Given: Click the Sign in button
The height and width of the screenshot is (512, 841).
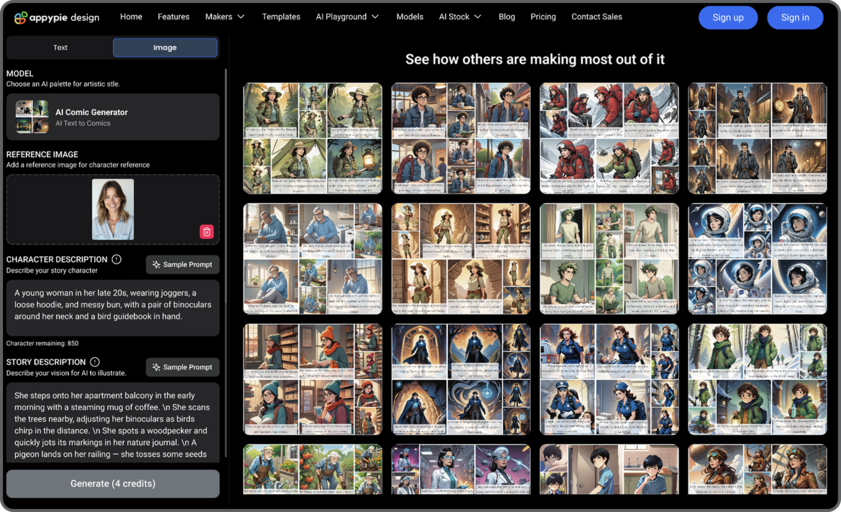Looking at the screenshot, I should [795, 18].
